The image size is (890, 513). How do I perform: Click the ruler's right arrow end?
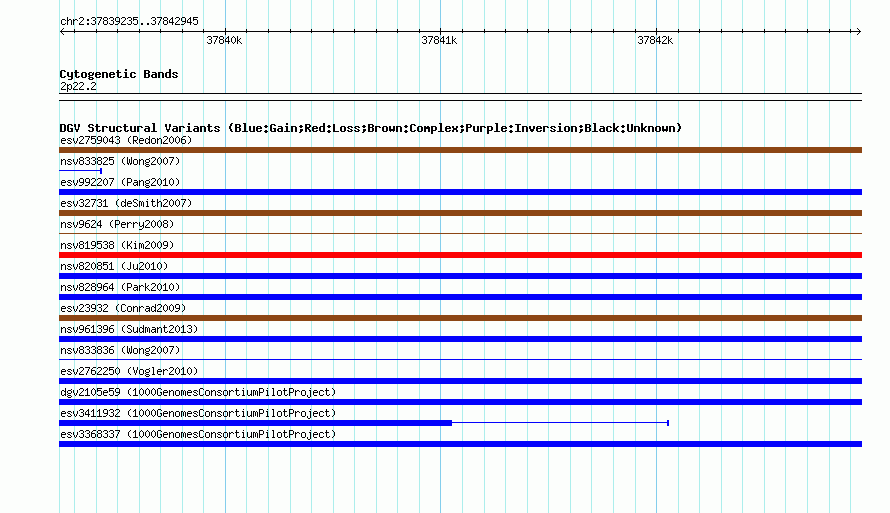859,31
